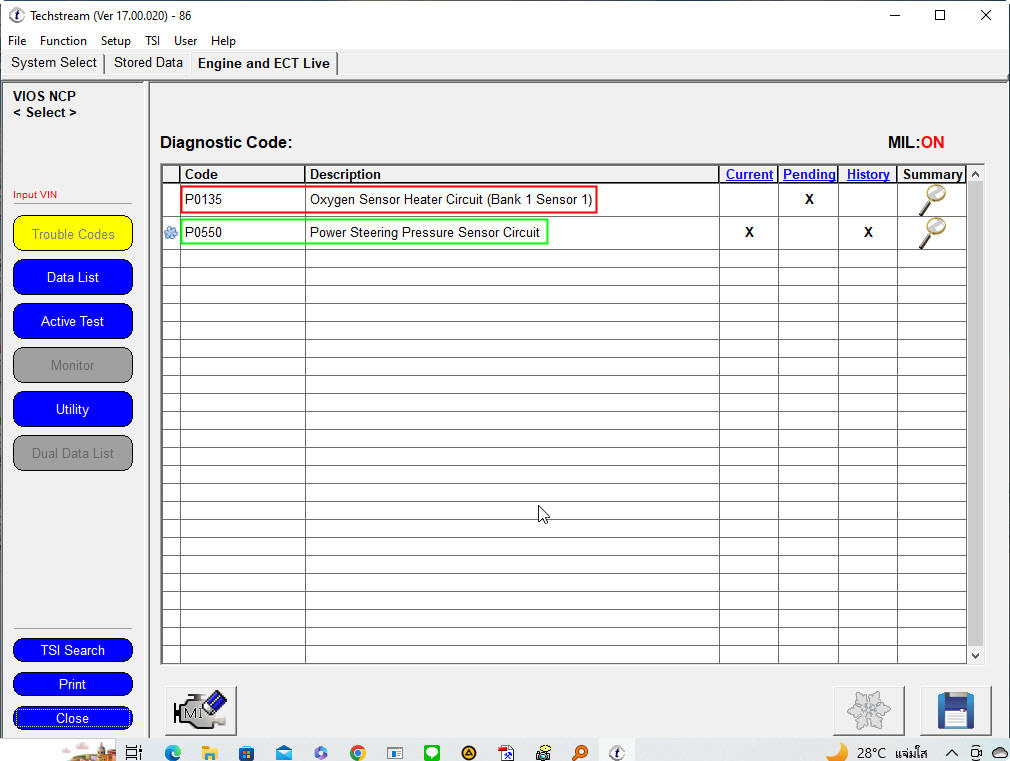Open the orange magnifier search app in taskbar

(x=580, y=752)
